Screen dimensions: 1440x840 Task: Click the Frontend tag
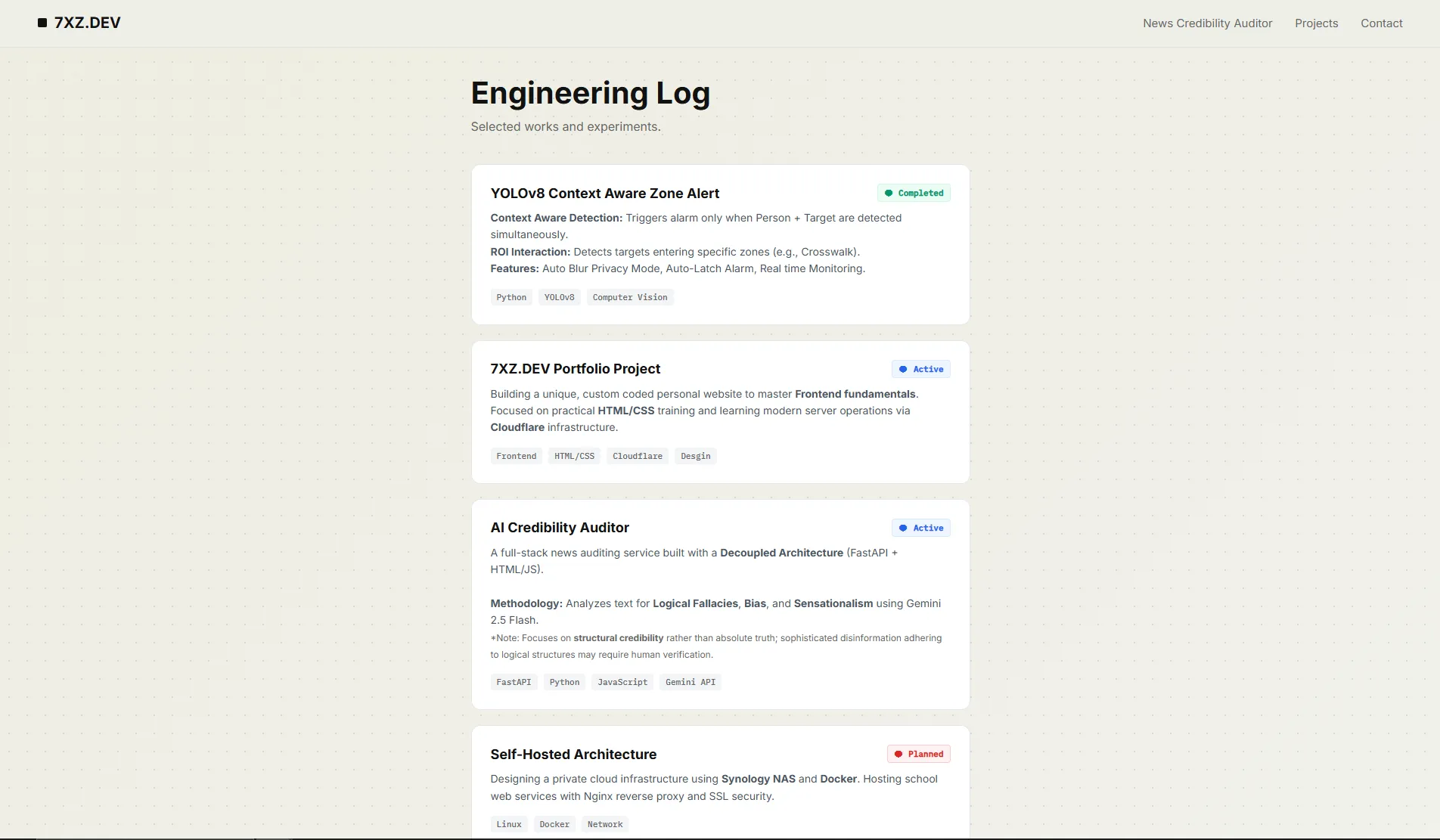point(516,456)
